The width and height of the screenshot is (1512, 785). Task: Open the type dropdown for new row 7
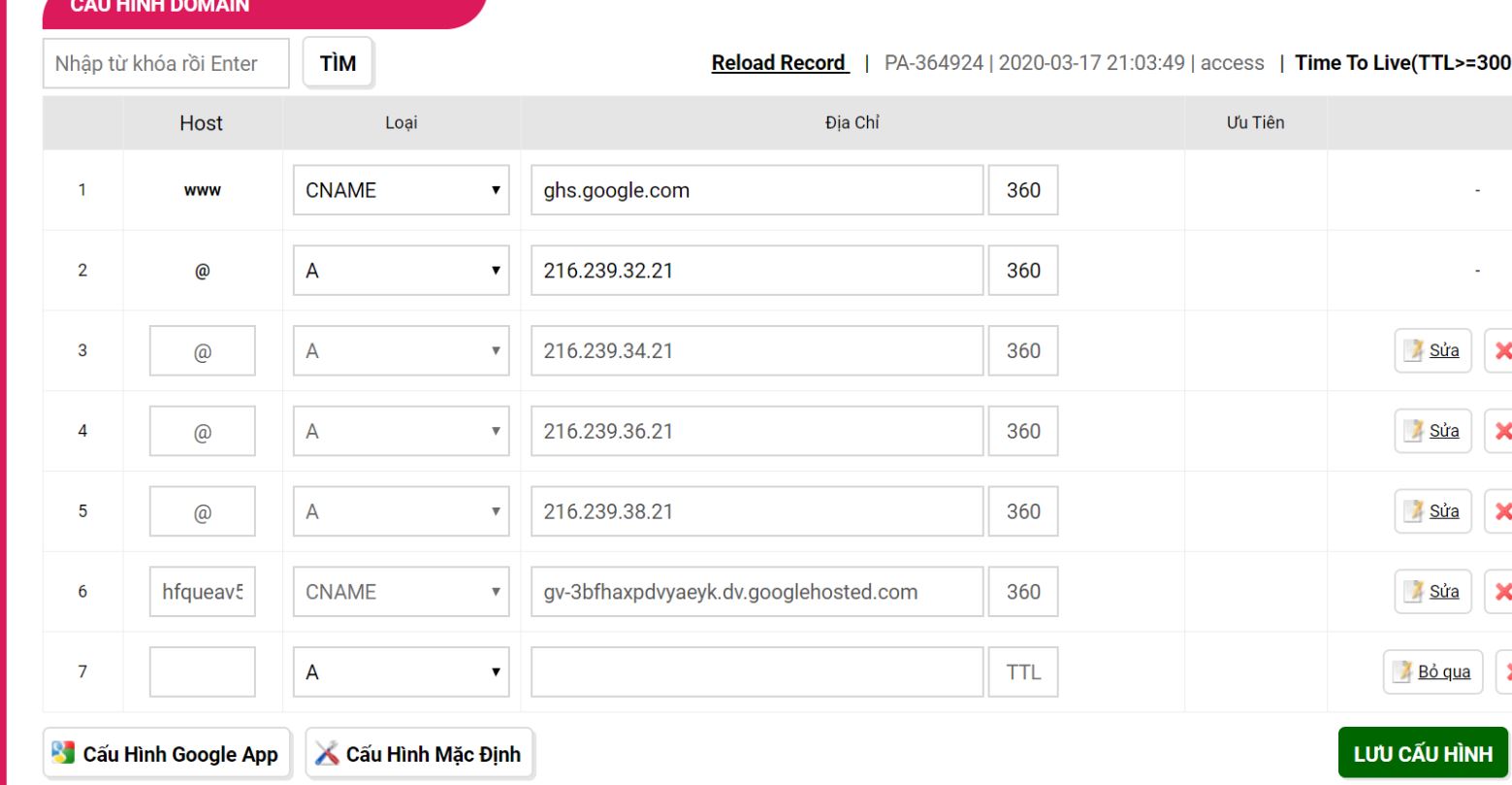[x=401, y=672]
